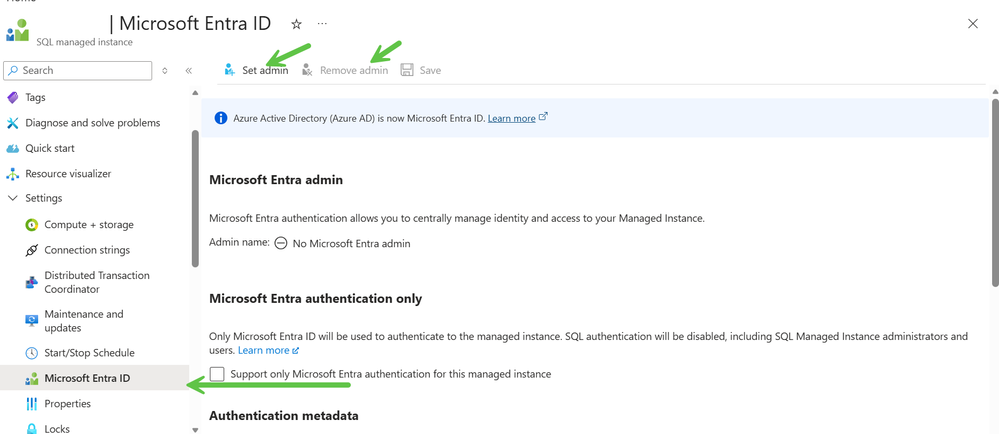The image size is (999, 434).
Task: Click the Maintenance and updates icon
Action: (31, 321)
